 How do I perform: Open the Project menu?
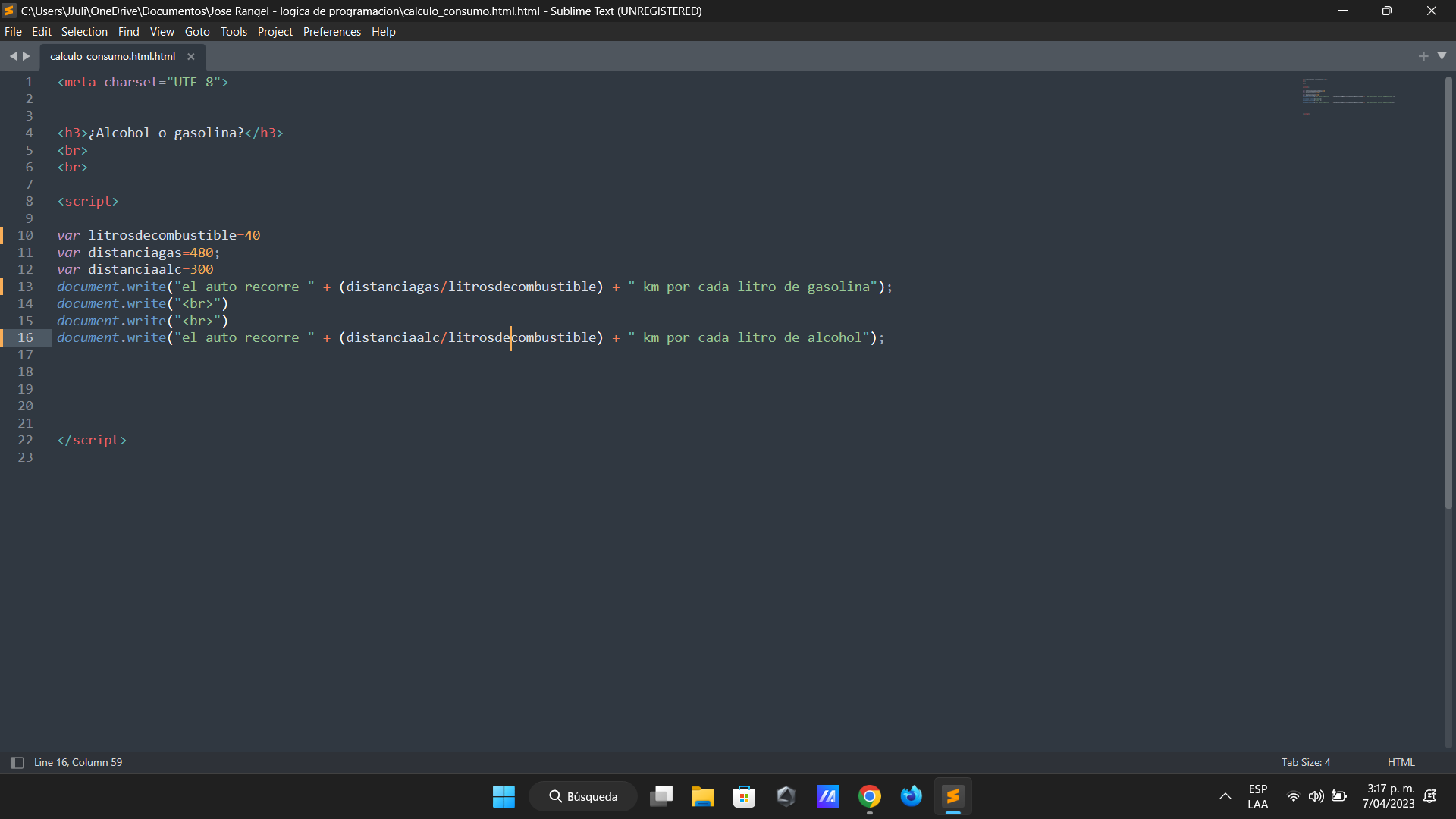(x=275, y=32)
